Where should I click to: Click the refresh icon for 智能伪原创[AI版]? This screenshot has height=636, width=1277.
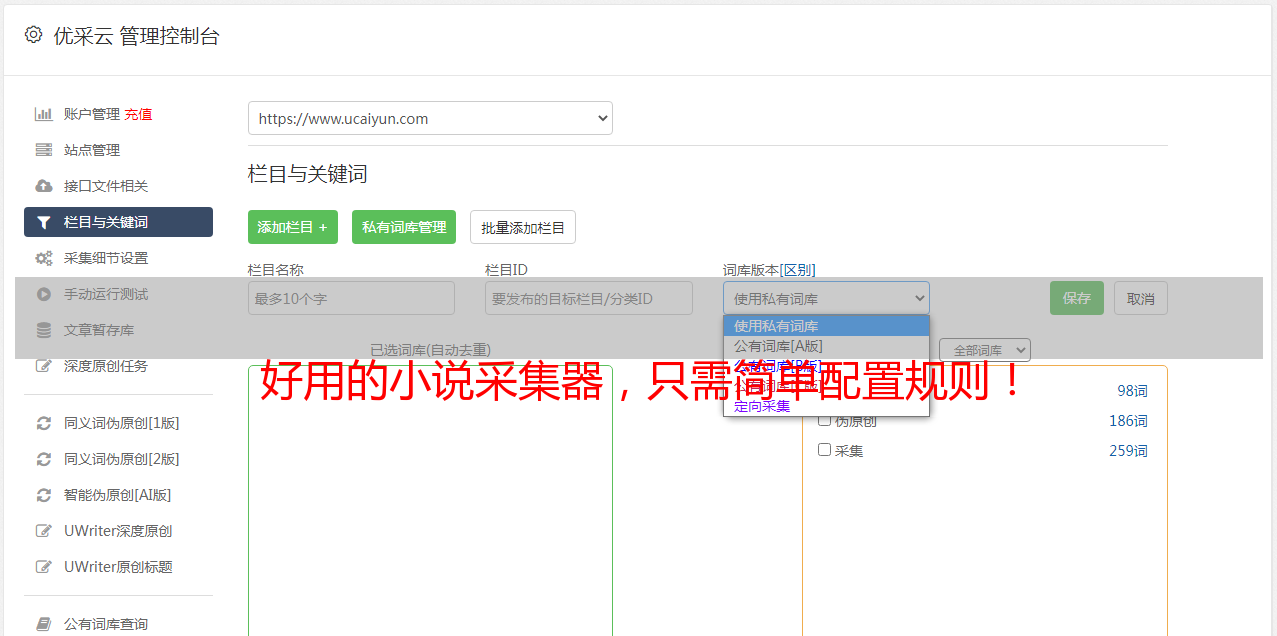[44, 495]
